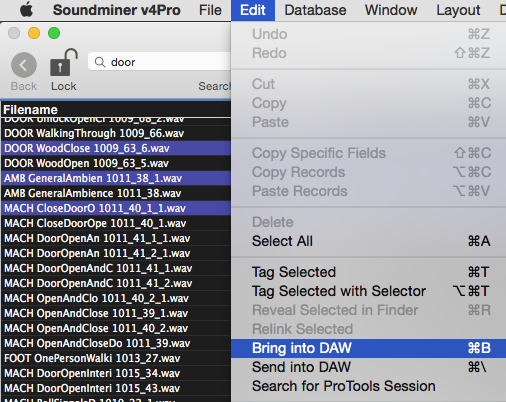Select MACH OpenAndClo 1011_40_2_1.wav row
This screenshot has width=506, height=402.
[x=115, y=298]
